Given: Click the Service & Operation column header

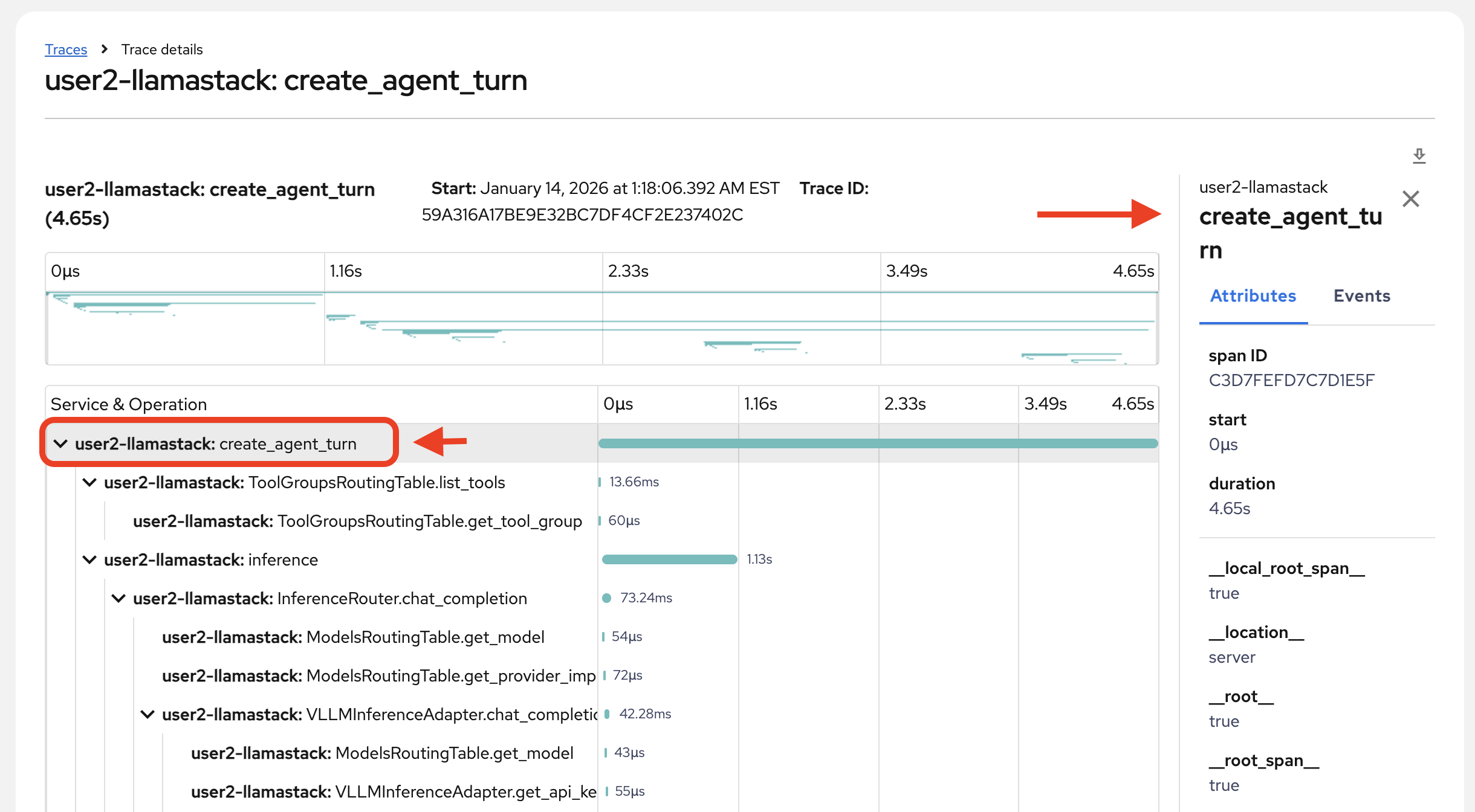Looking at the screenshot, I should pyautogui.click(x=128, y=404).
